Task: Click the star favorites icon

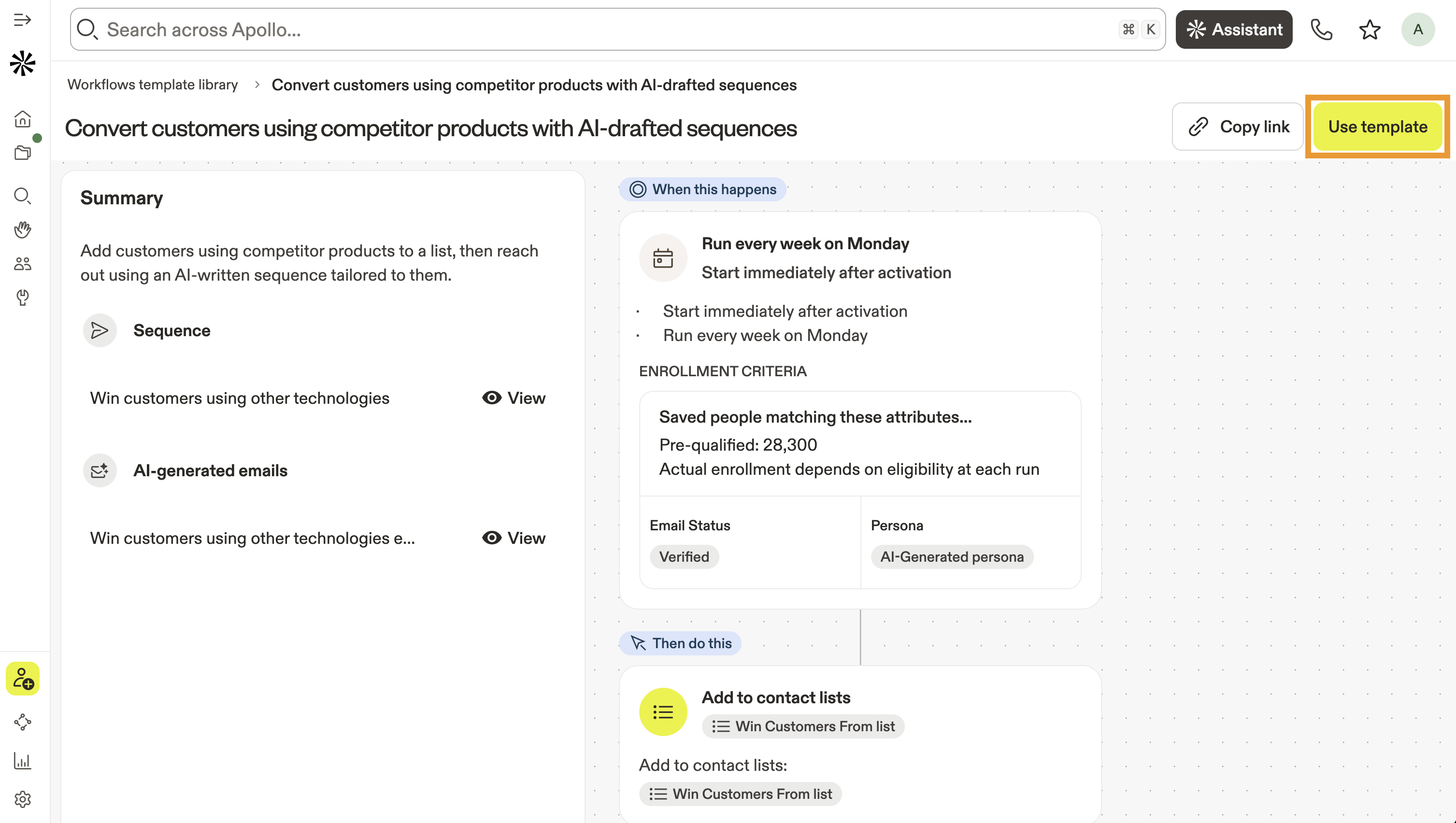Action: (1370, 29)
